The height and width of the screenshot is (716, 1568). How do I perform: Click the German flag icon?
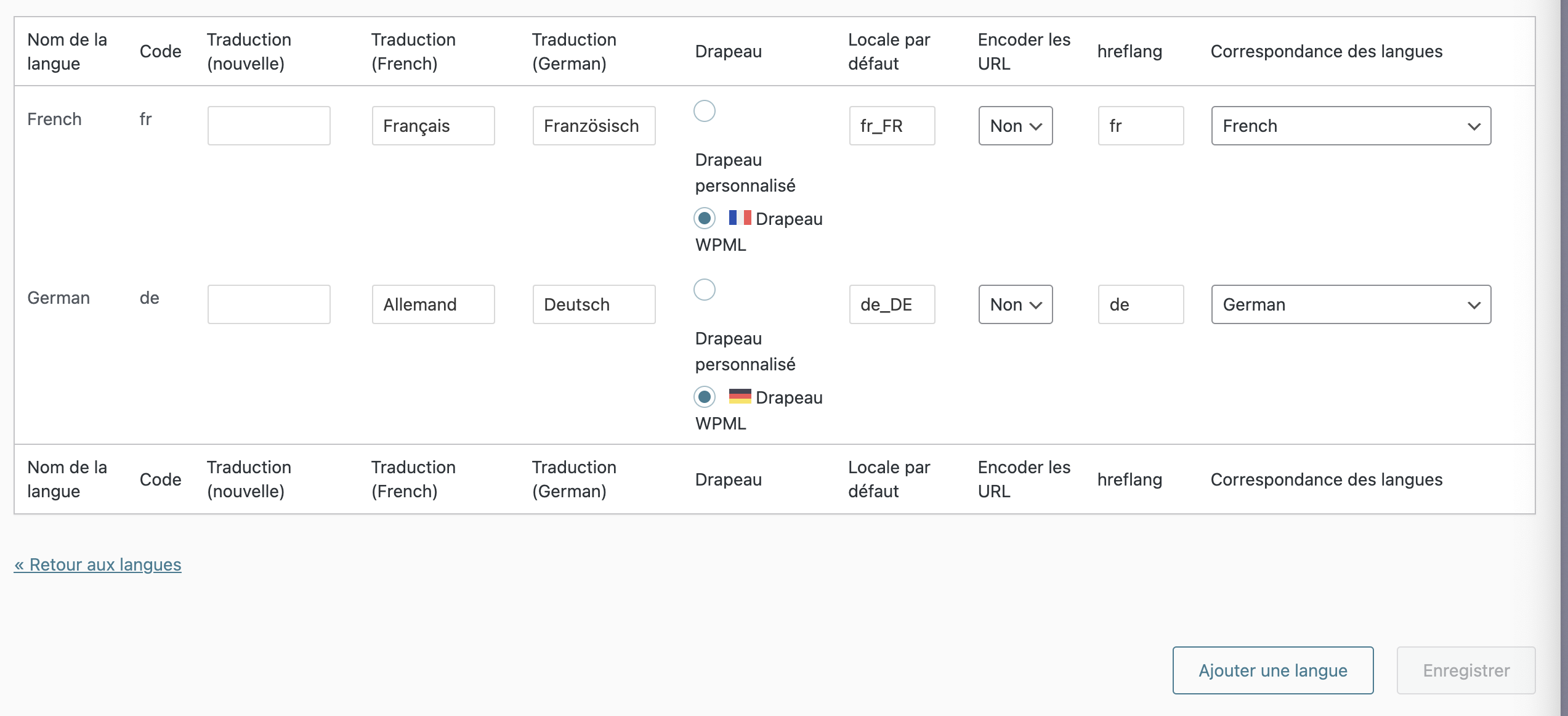point(740,396)
